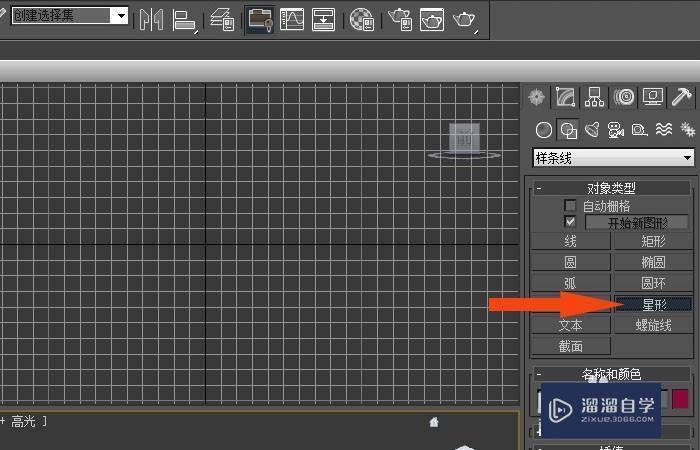Click the Align tool icon

(184, 21)
